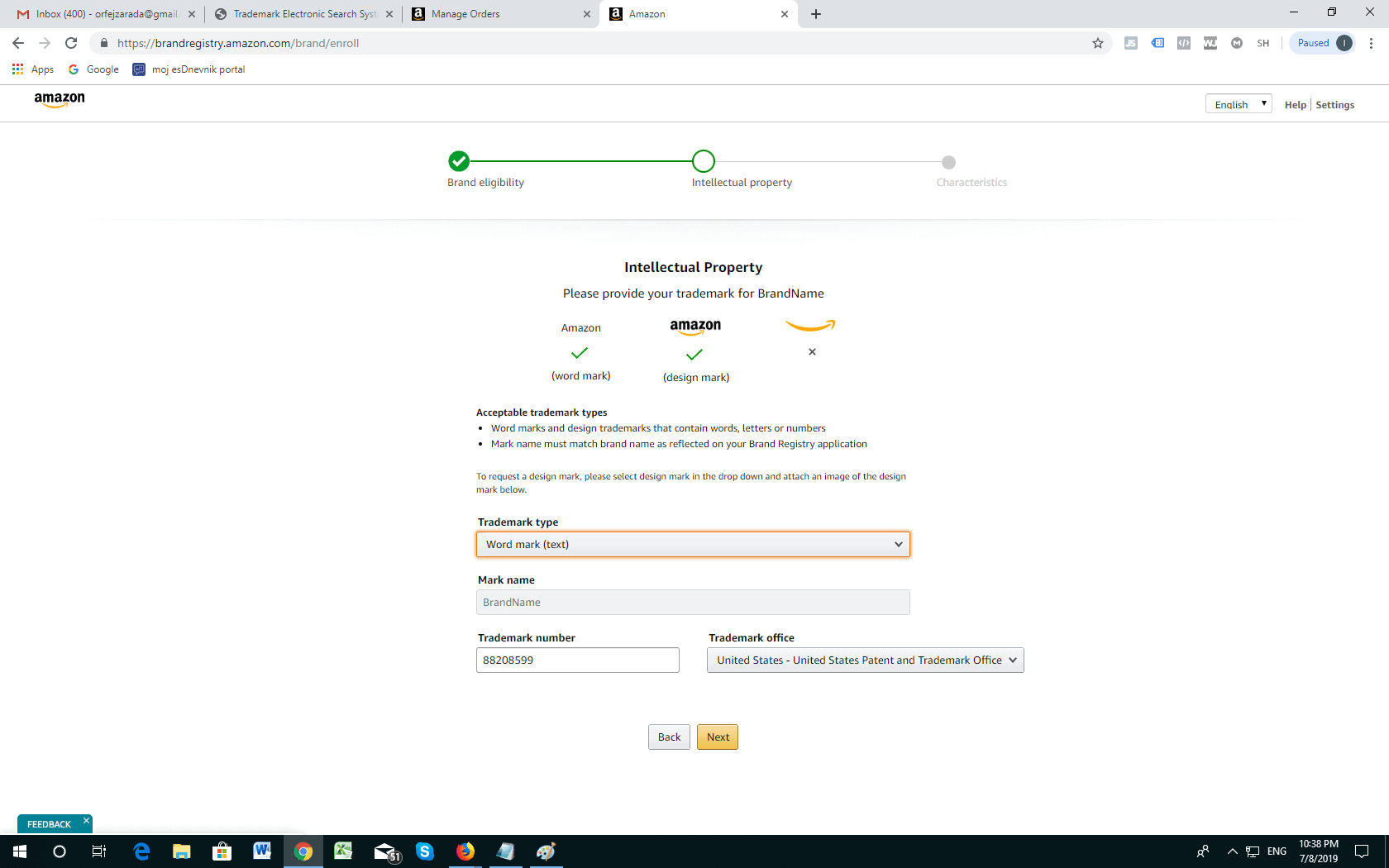Close the Inbox Gmail tab
This screenshot has height=868, width=1389.
pos(192,14)
